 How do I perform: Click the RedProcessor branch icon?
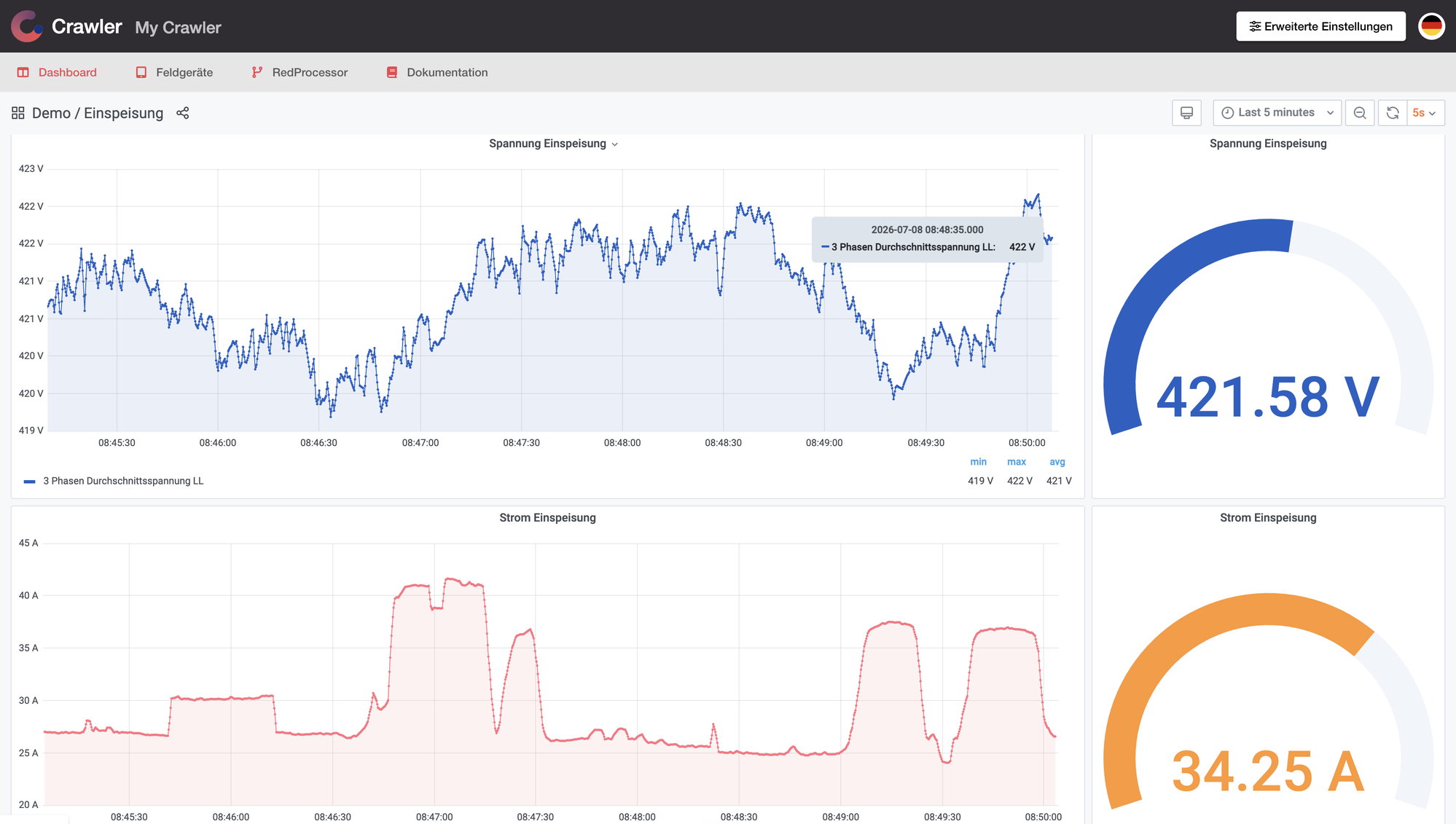(x=257, y=72)
